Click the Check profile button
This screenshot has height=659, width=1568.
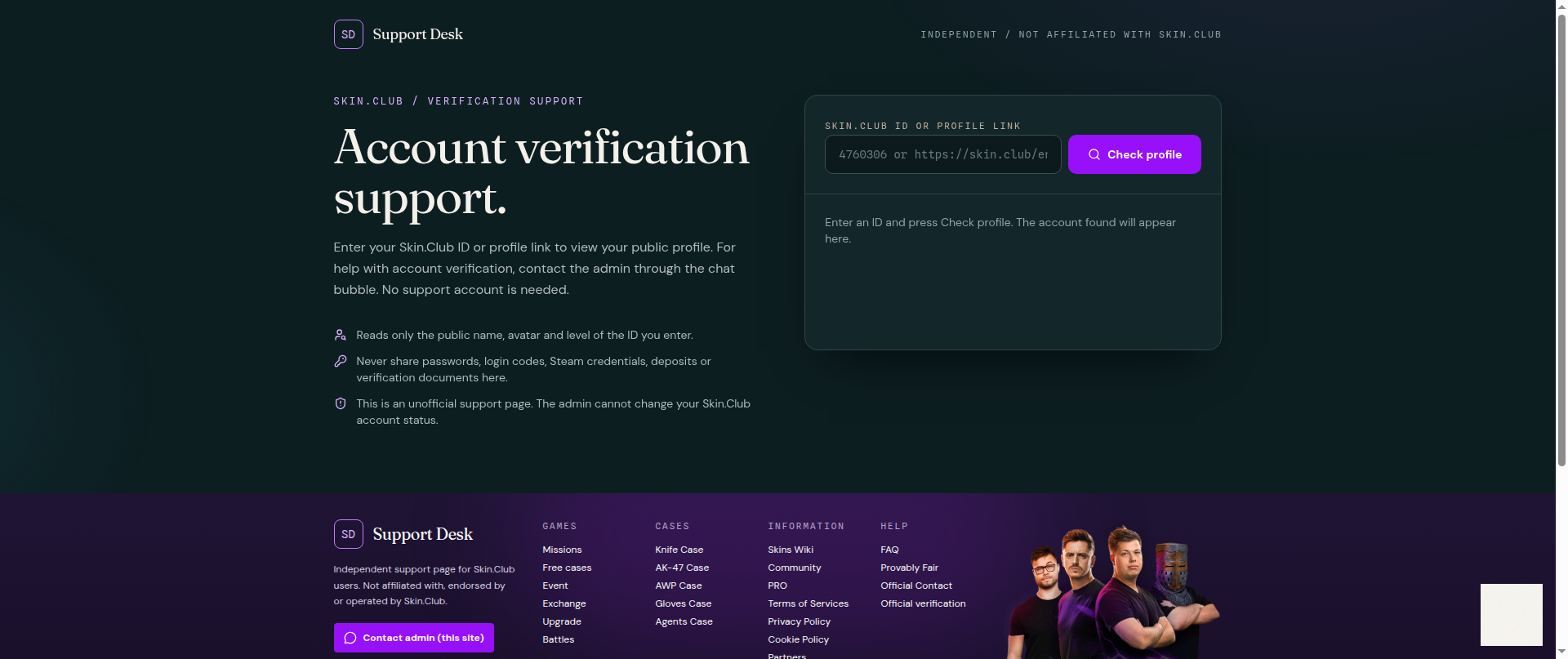point(1134,154)
